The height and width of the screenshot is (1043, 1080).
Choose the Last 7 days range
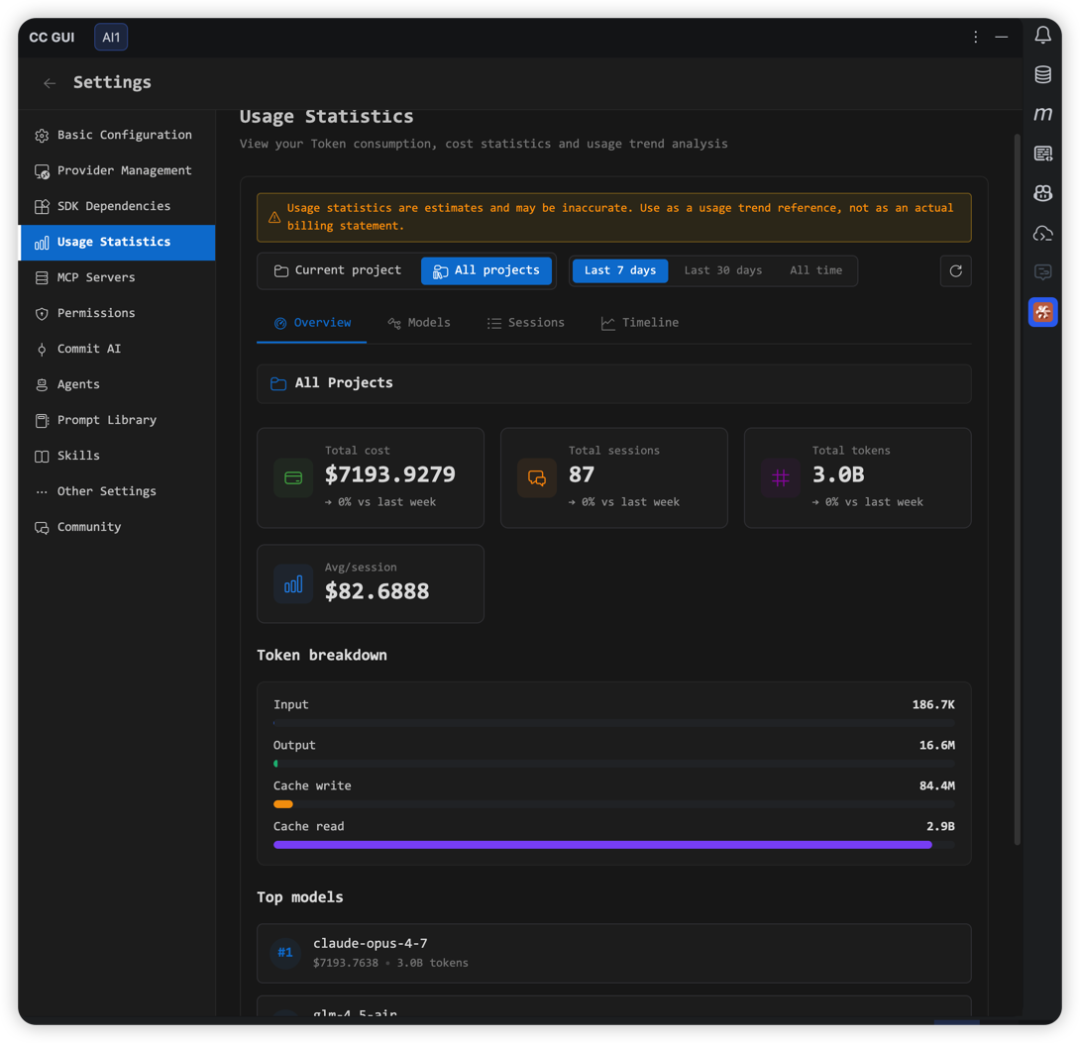pos(620,271)
